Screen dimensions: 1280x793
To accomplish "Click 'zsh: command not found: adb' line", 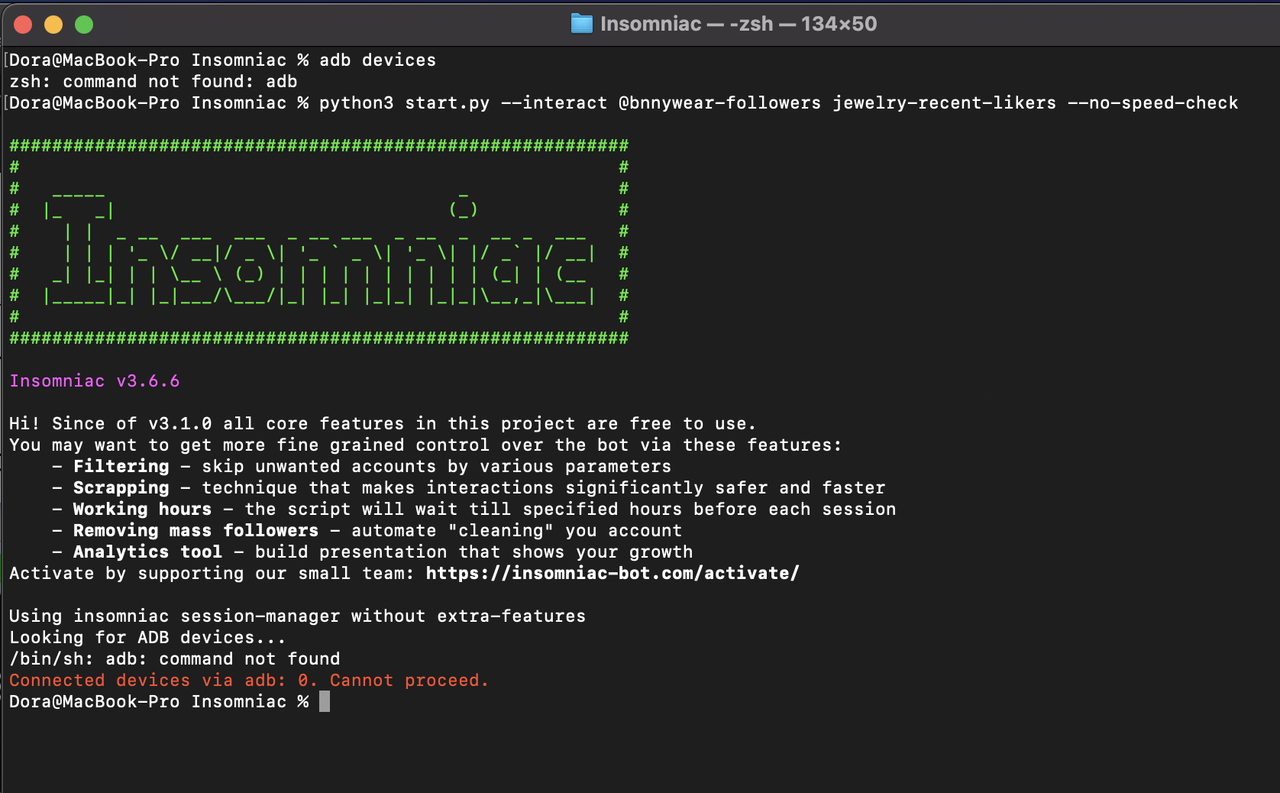I will (x=154, y=82).
